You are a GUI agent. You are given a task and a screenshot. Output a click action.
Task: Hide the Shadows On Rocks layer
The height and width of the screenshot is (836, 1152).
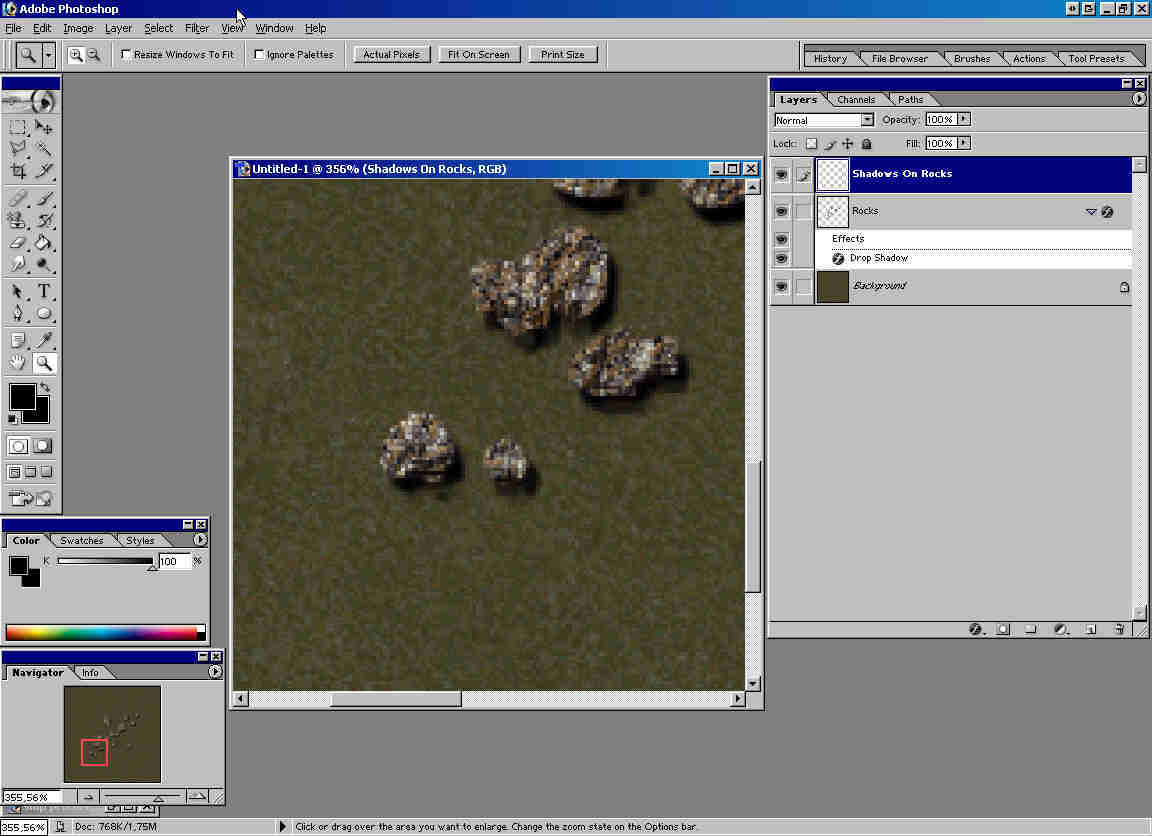[782, 174]
